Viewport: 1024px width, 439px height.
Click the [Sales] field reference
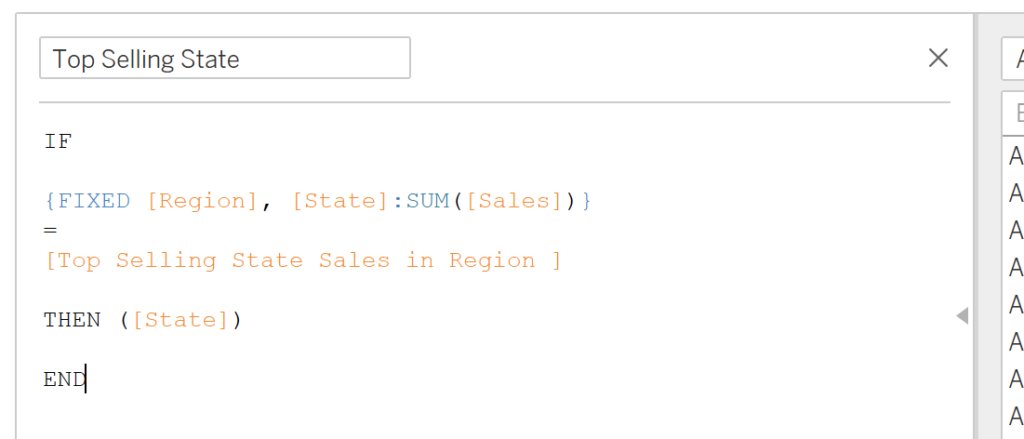point(515,201)
